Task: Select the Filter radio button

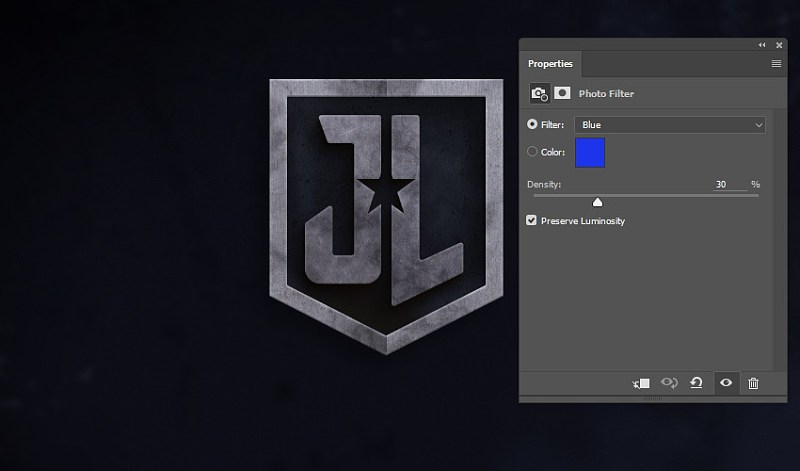Action: coord(532,124)
